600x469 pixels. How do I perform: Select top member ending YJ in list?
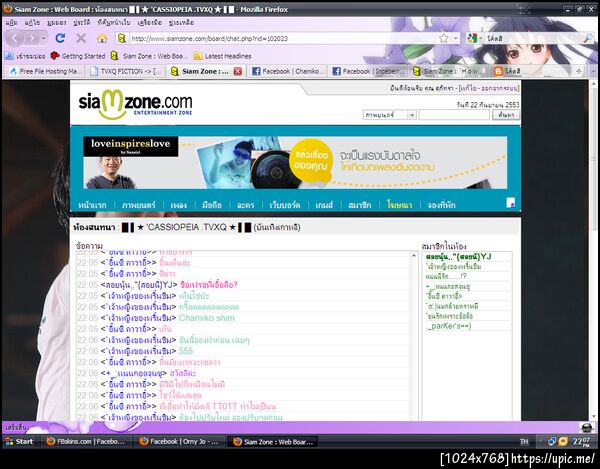458,257
